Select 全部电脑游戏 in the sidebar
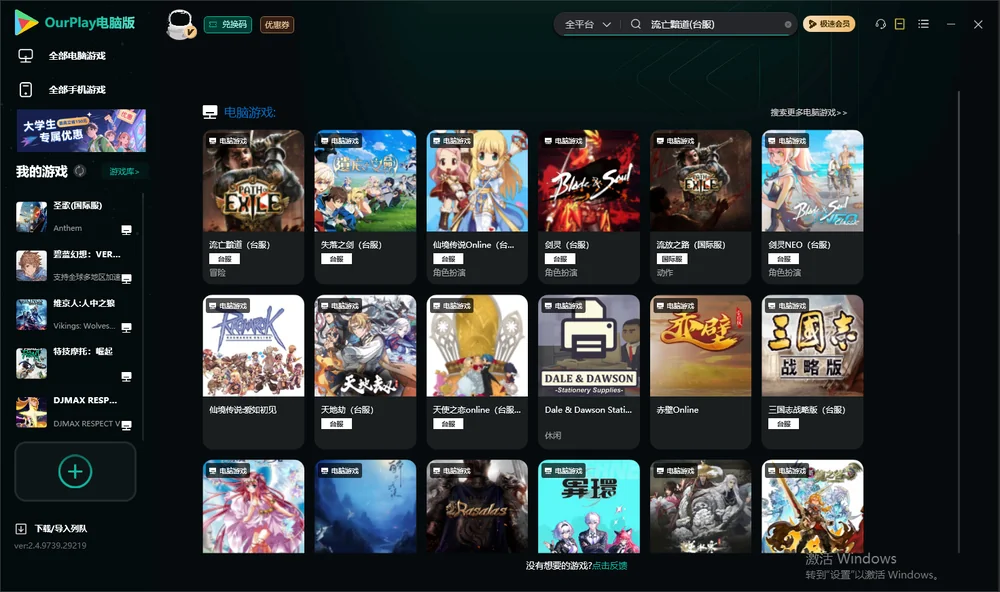 pos(77,56)
